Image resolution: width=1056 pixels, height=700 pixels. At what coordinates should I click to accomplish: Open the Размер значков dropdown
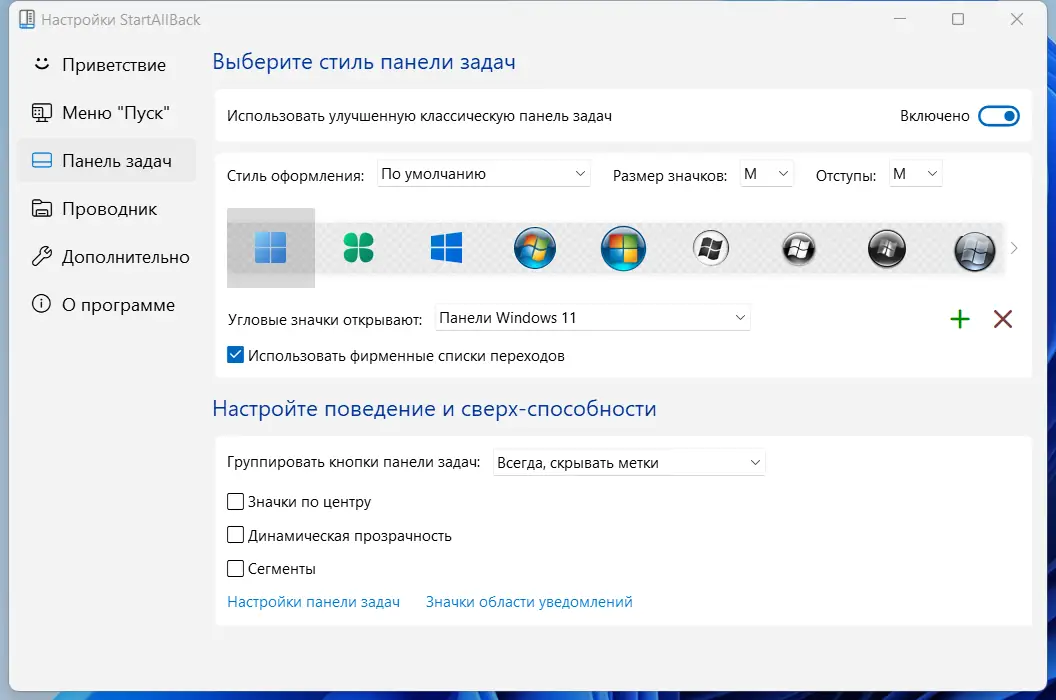[766, 173]
